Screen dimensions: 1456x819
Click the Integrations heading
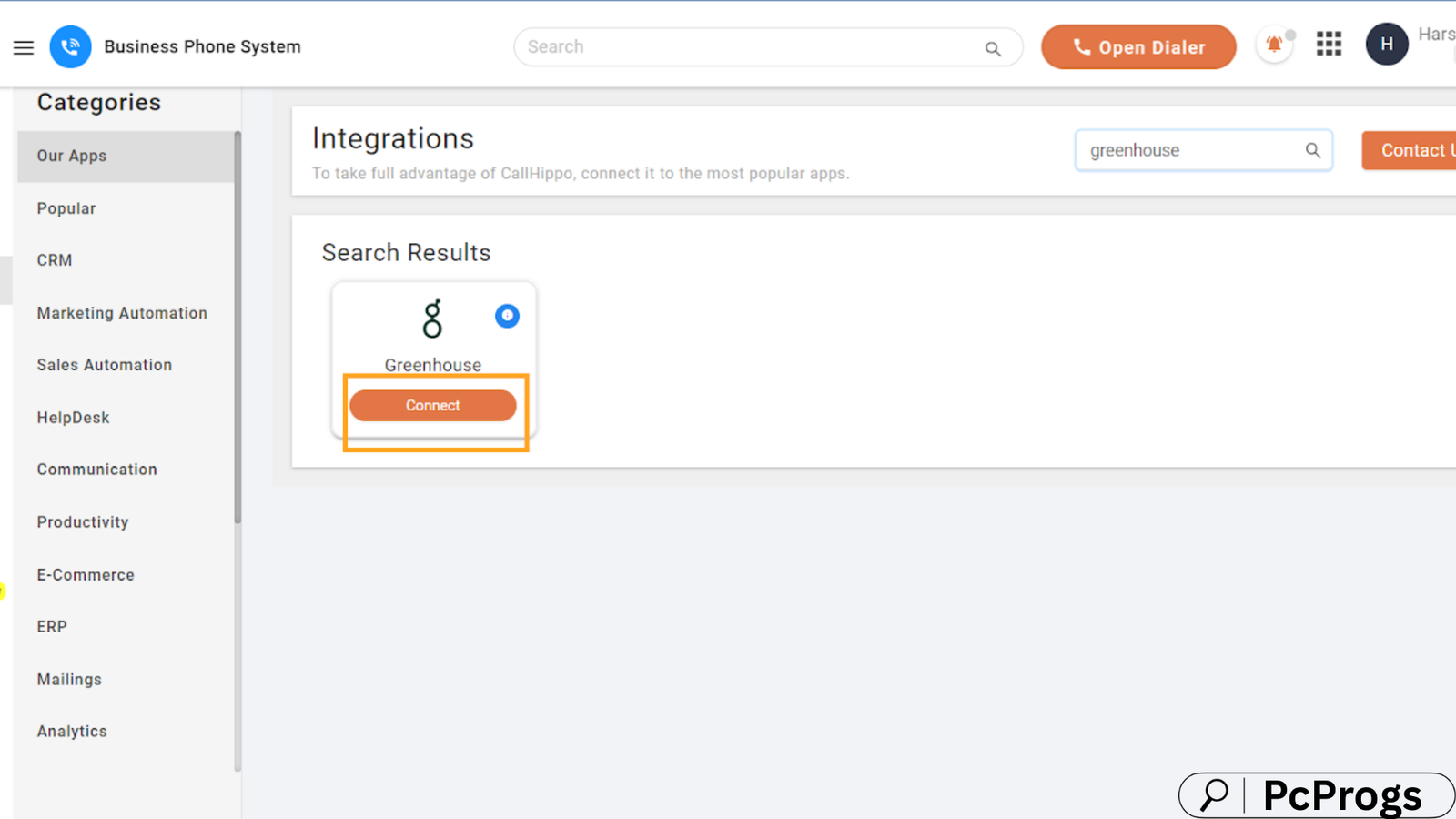tap(393, 138)
